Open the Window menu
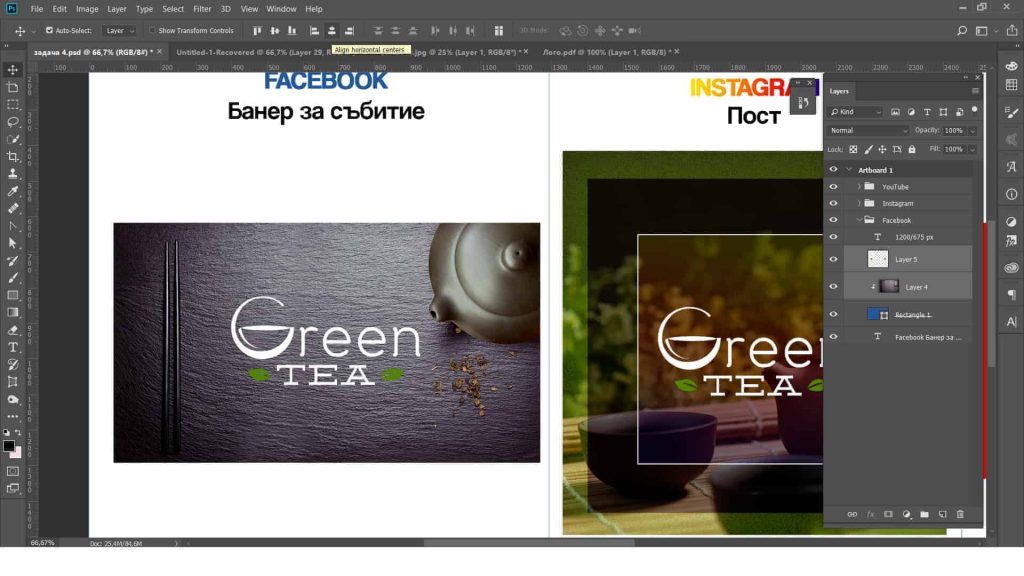 click(281, 9)
